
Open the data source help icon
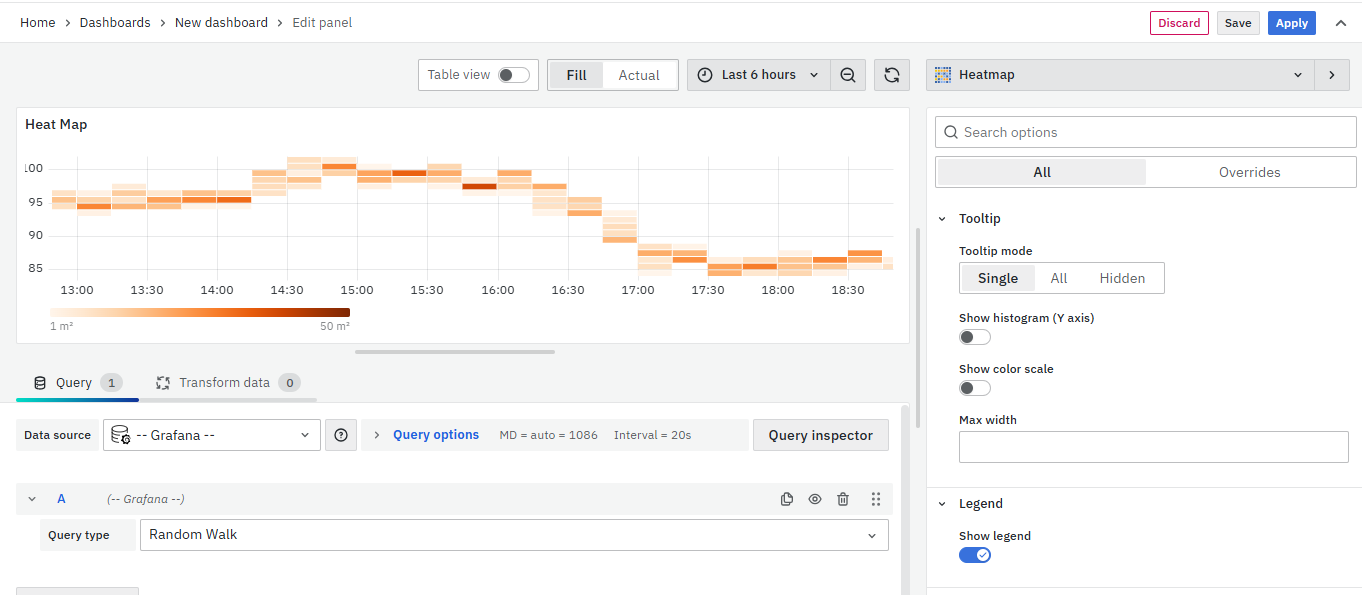pyautogui.click(x=341, y=435)
